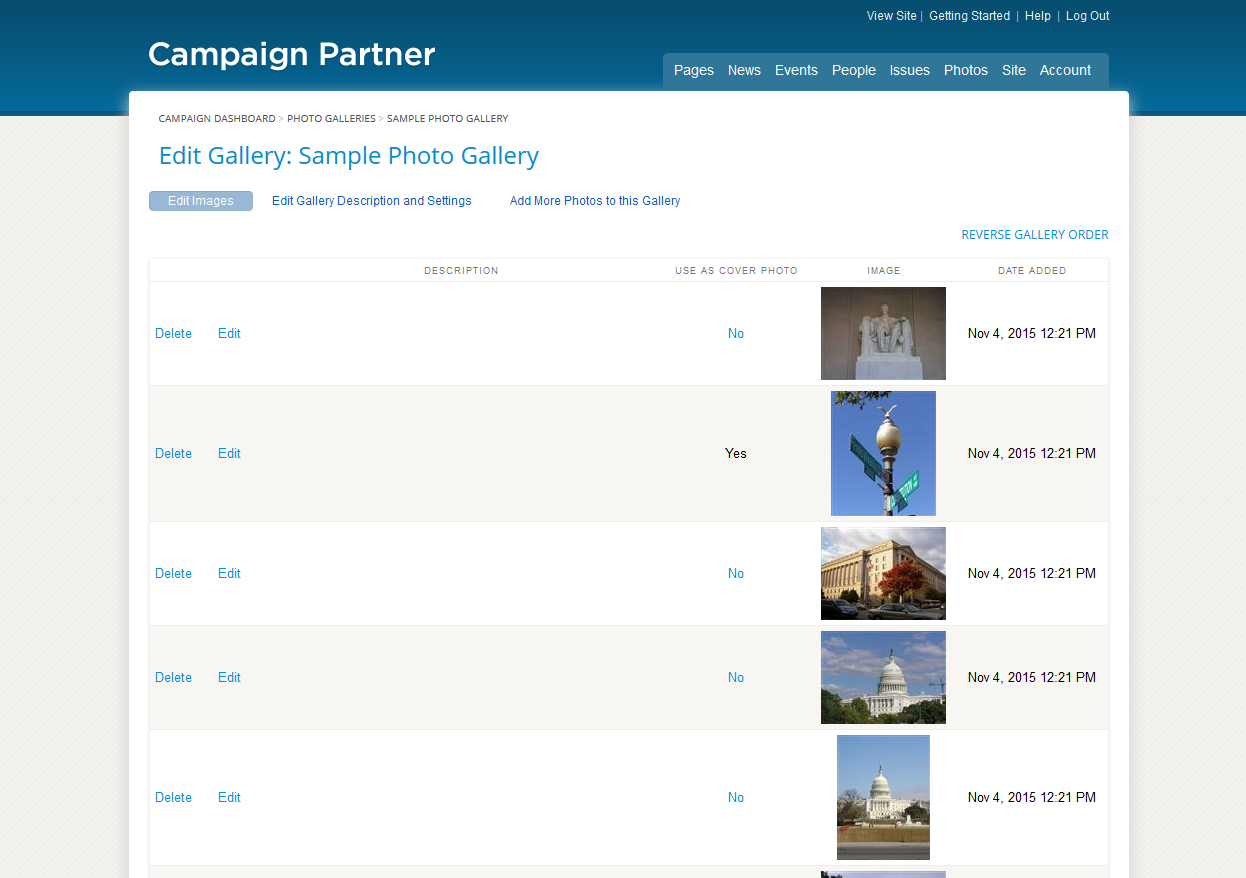Viewport: 1246px width, 878px height.
Task: Make the third photo the gallery cover
Action: 736,573
